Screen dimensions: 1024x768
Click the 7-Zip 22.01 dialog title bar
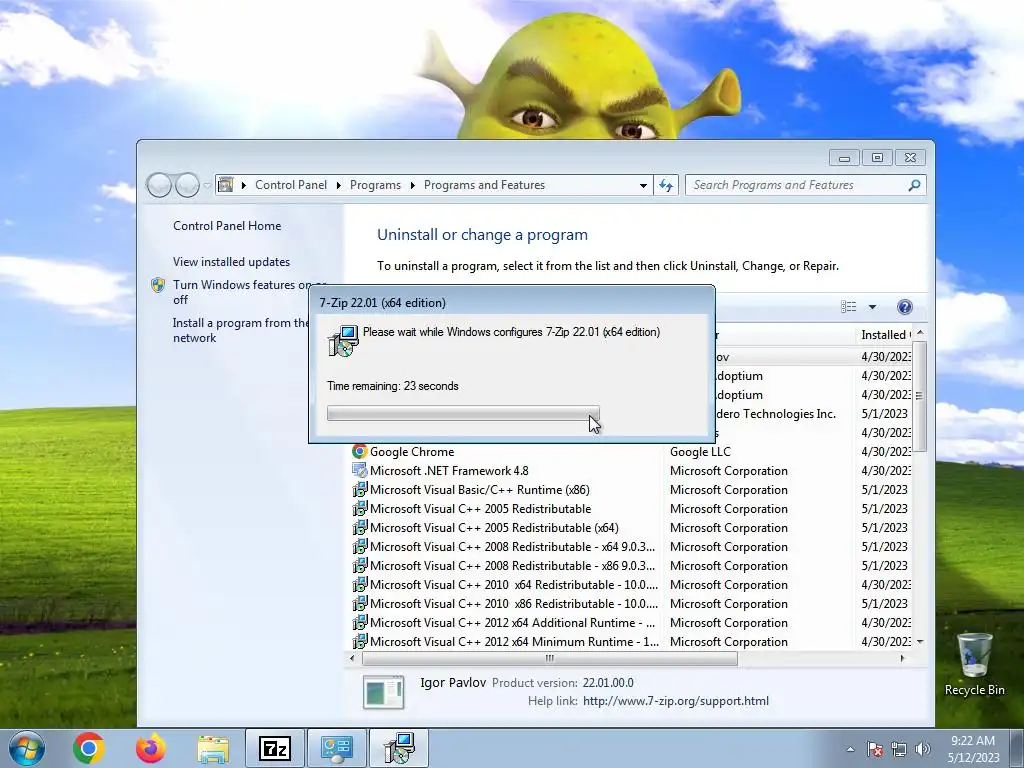click(x=511, y=302)
